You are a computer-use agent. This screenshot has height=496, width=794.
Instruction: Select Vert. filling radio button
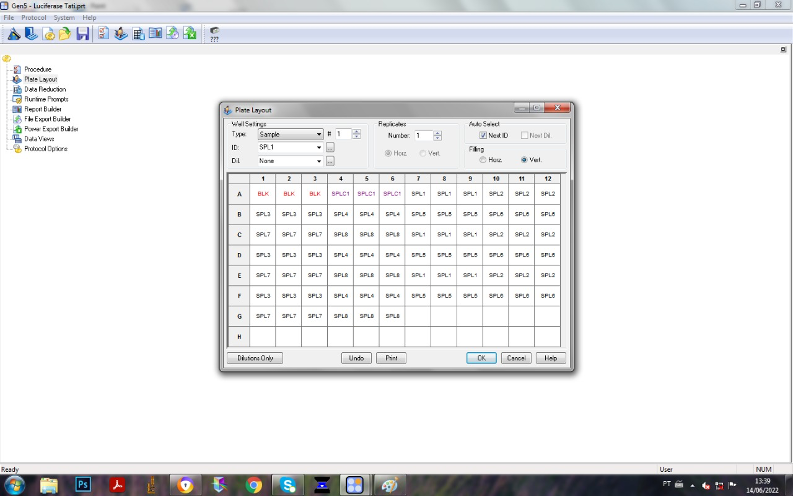[x=524, y=160]
